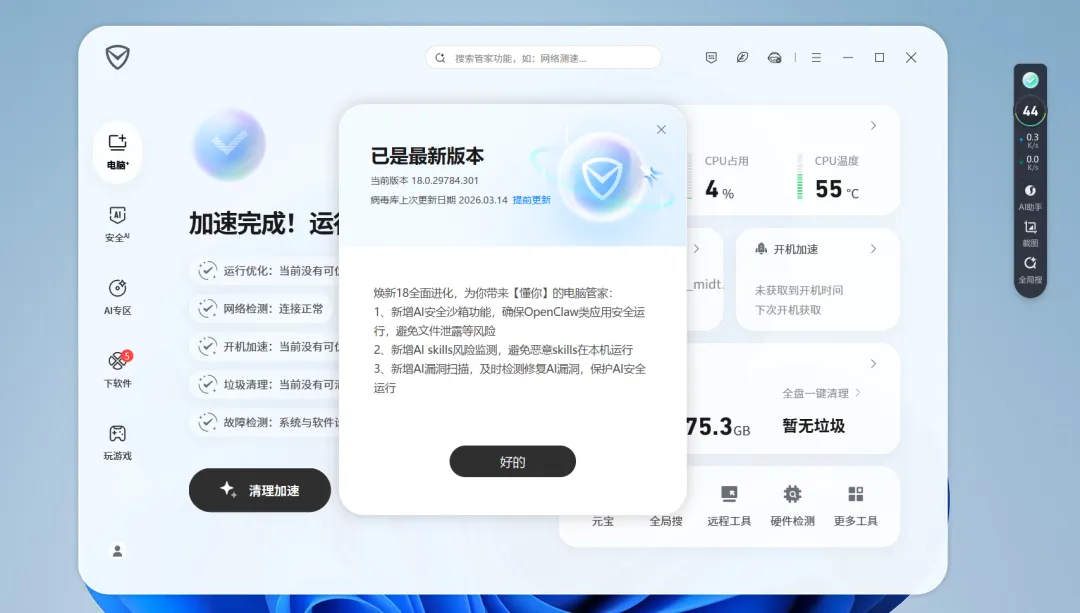Screen dimensions: 1080x613
Task: Click the leaf skin icon in title bar
Action: coord(742,58)
